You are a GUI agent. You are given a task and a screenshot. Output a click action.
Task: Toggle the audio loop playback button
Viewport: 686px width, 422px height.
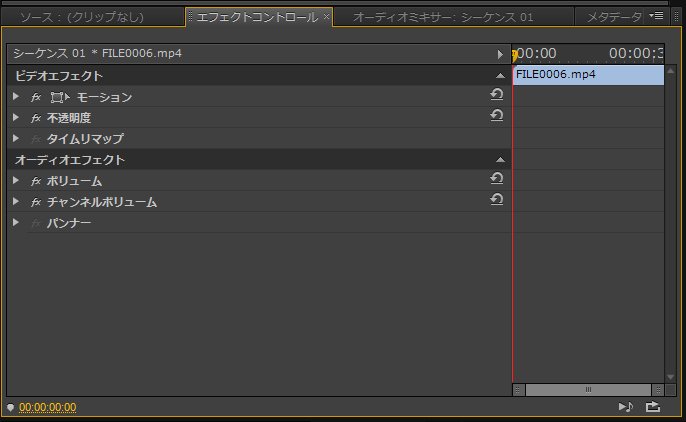point(653,407)
